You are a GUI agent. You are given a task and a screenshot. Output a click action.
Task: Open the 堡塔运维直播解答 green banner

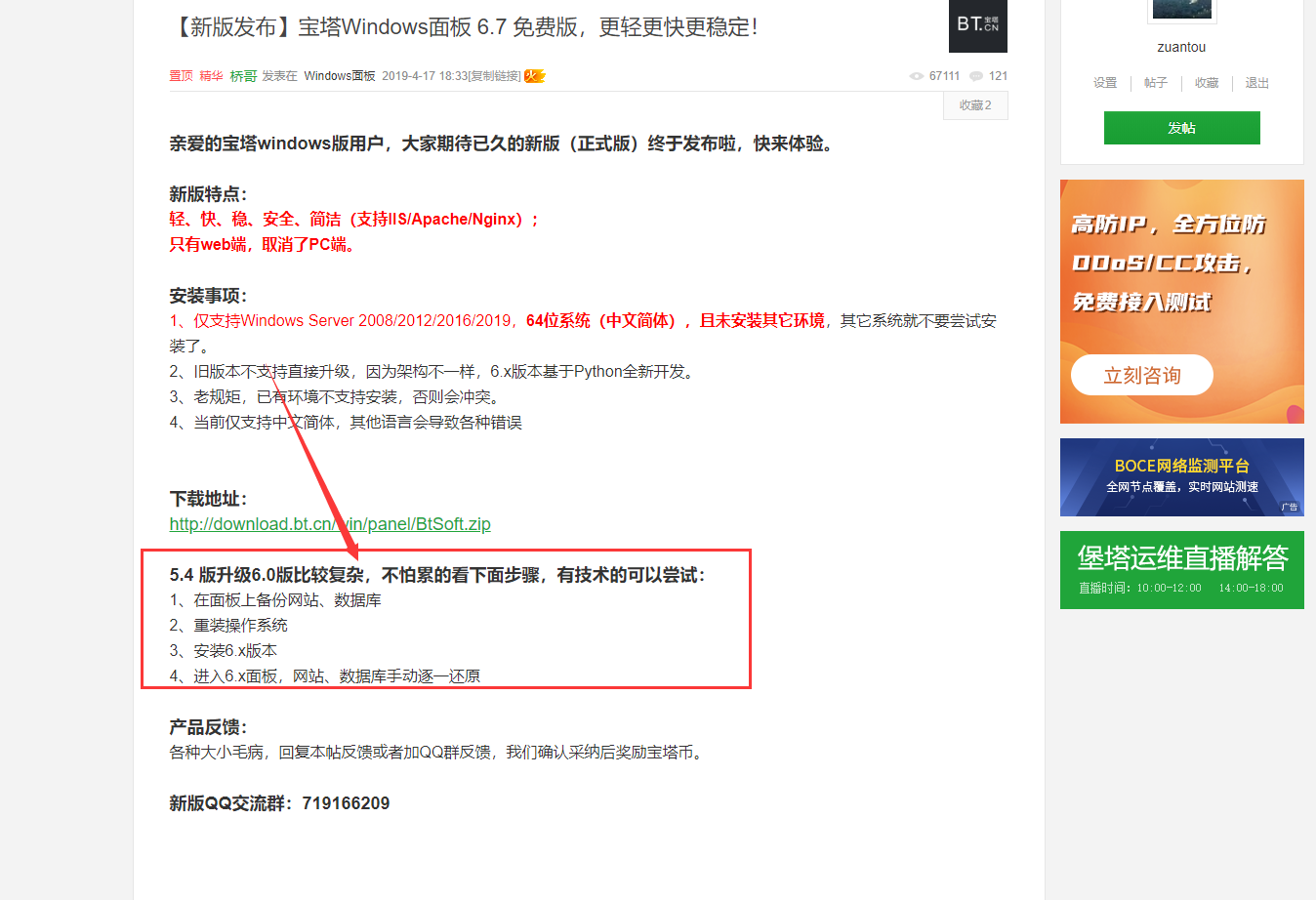tap(1182, 570)
